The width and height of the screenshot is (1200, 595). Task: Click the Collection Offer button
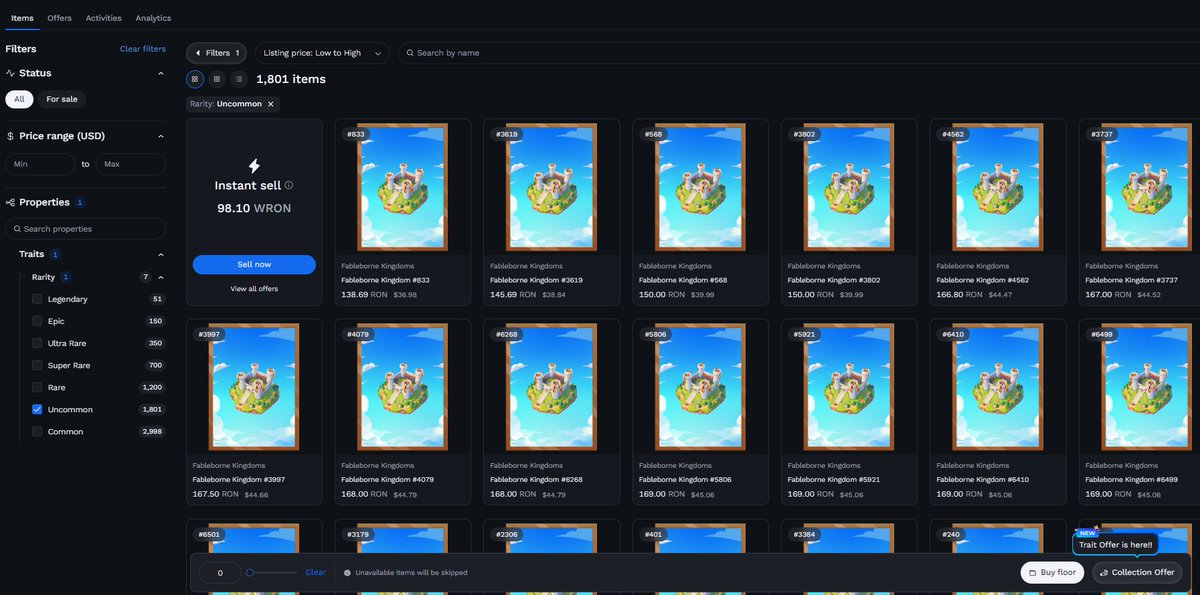click(1137, 573)
